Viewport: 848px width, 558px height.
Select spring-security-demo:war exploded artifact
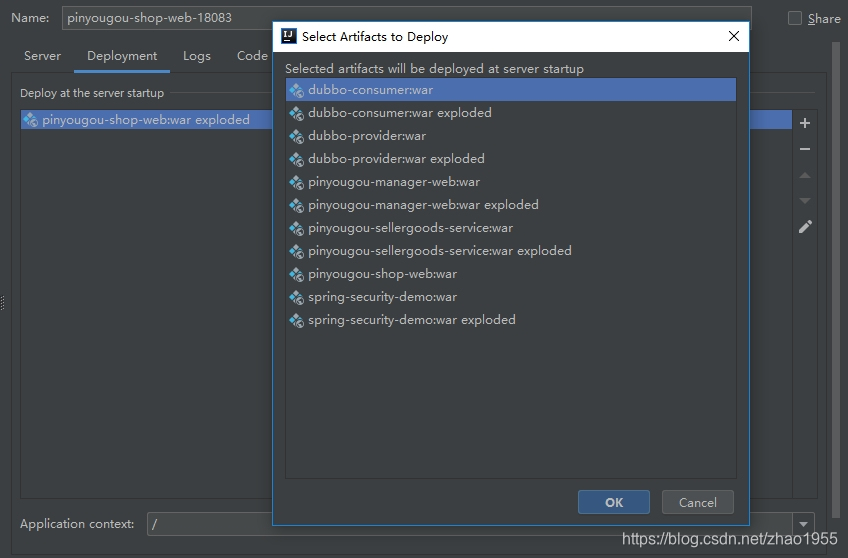point(511,320)
